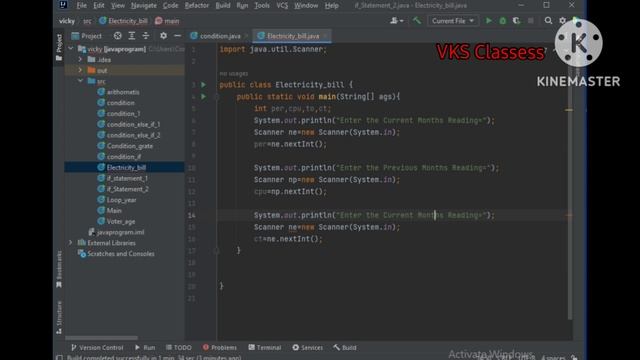Click the Stop square icon in toolbar
The height and width of the screenshot is (360, 640).
531,21
